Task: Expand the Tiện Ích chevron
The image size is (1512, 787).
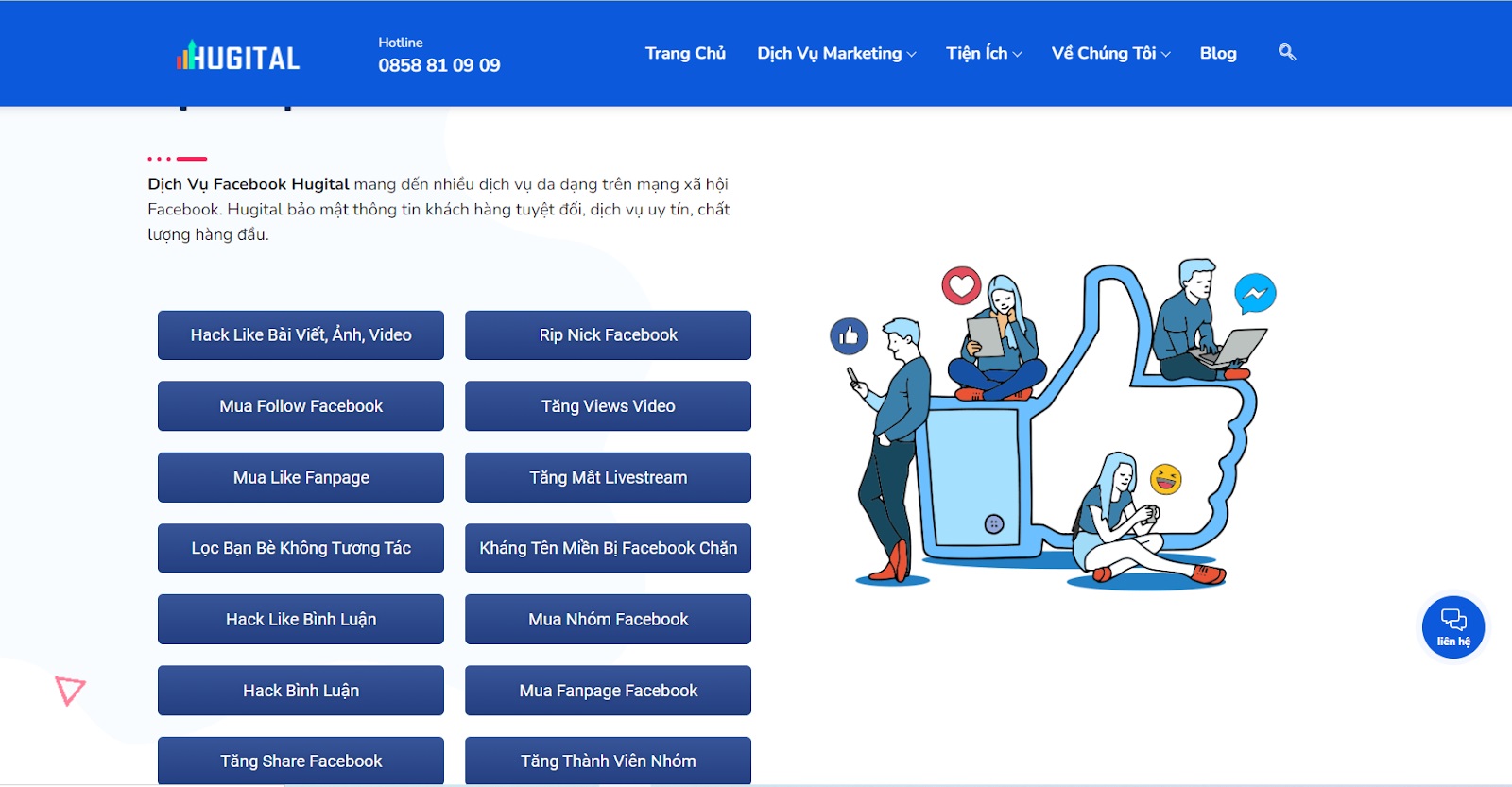Action: pyautogui.click(x=1018, y=55)
